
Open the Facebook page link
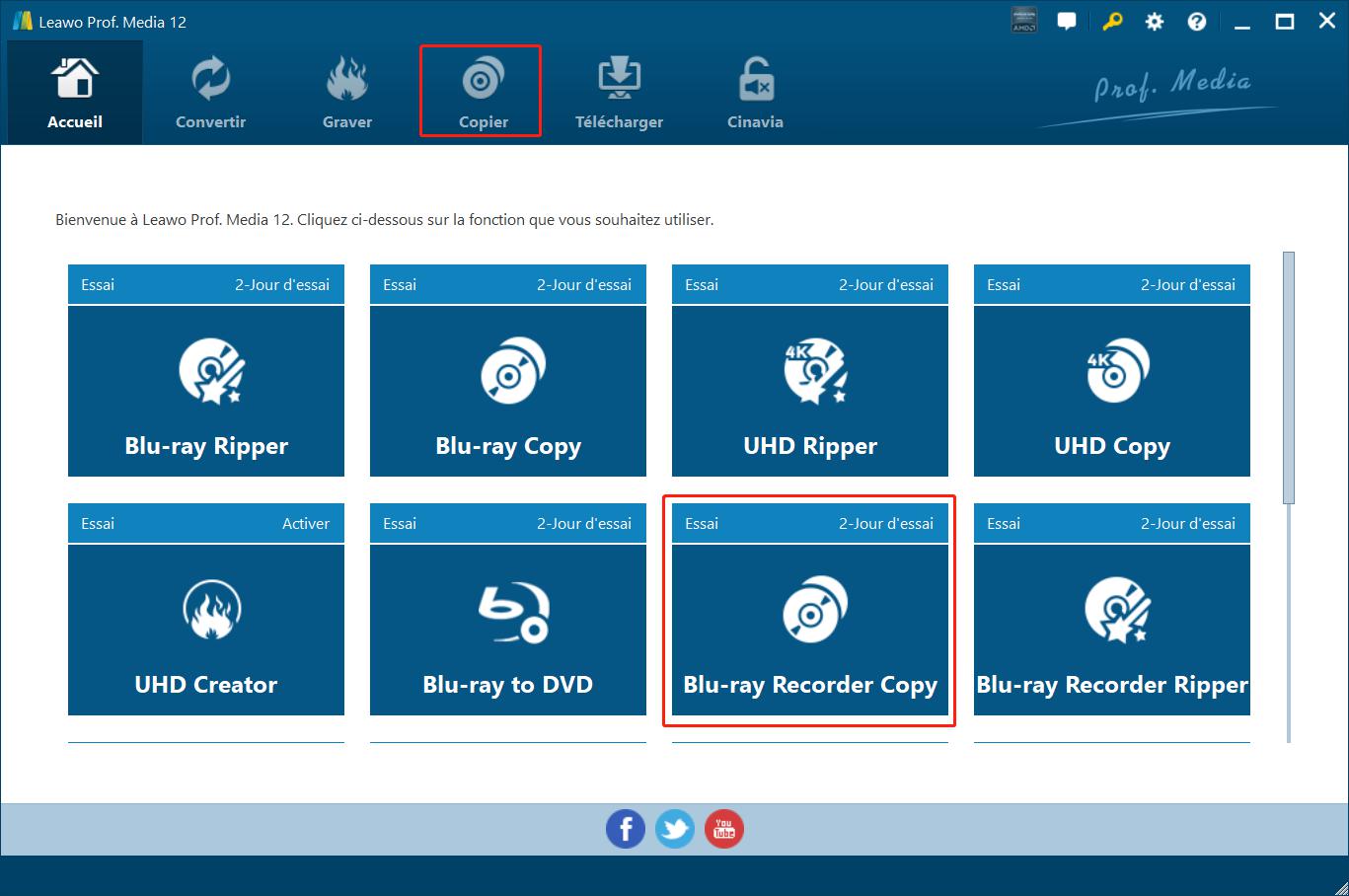[x=625, y=829]
